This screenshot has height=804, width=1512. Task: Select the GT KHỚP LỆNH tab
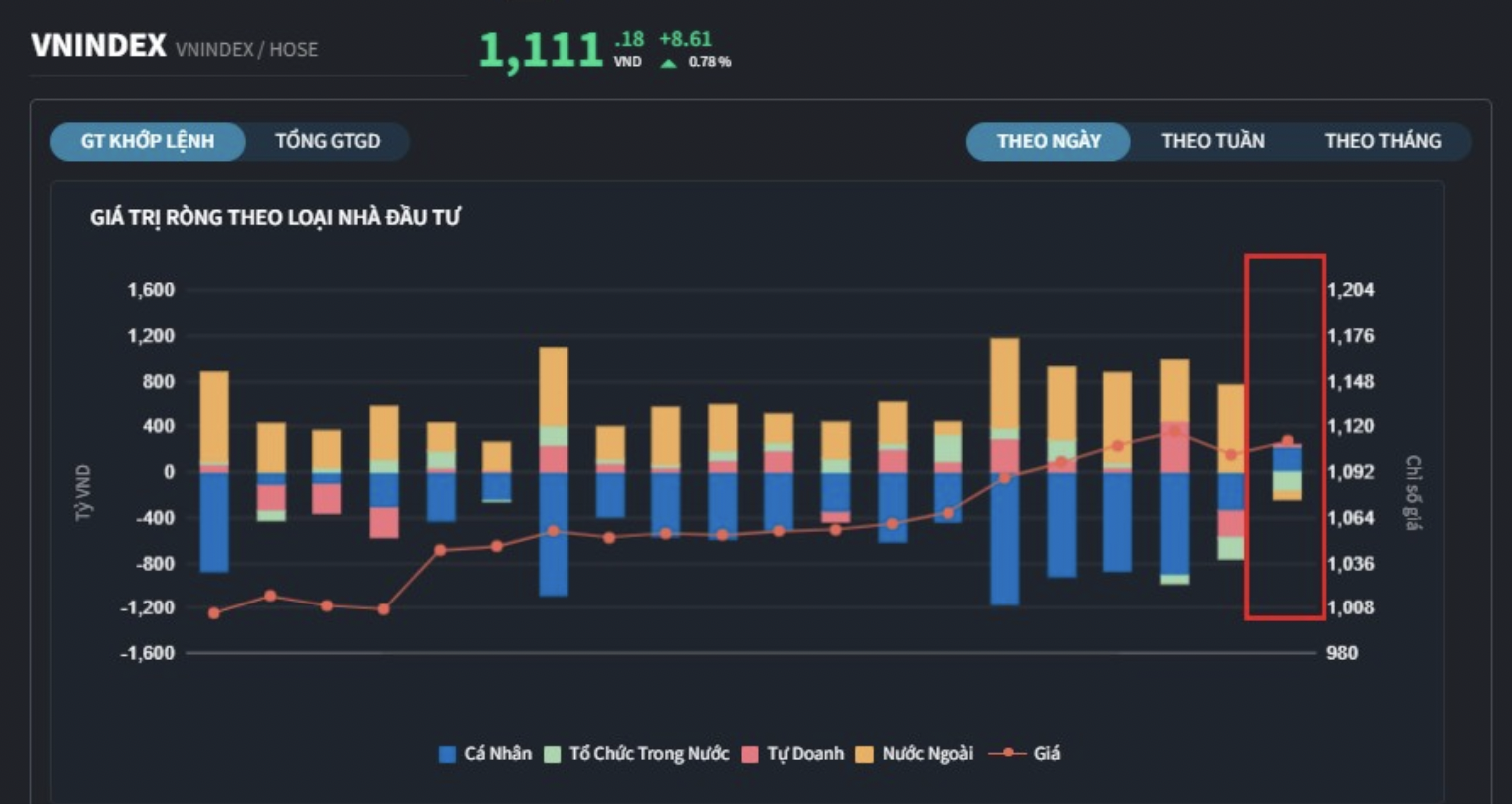point(148,141)
